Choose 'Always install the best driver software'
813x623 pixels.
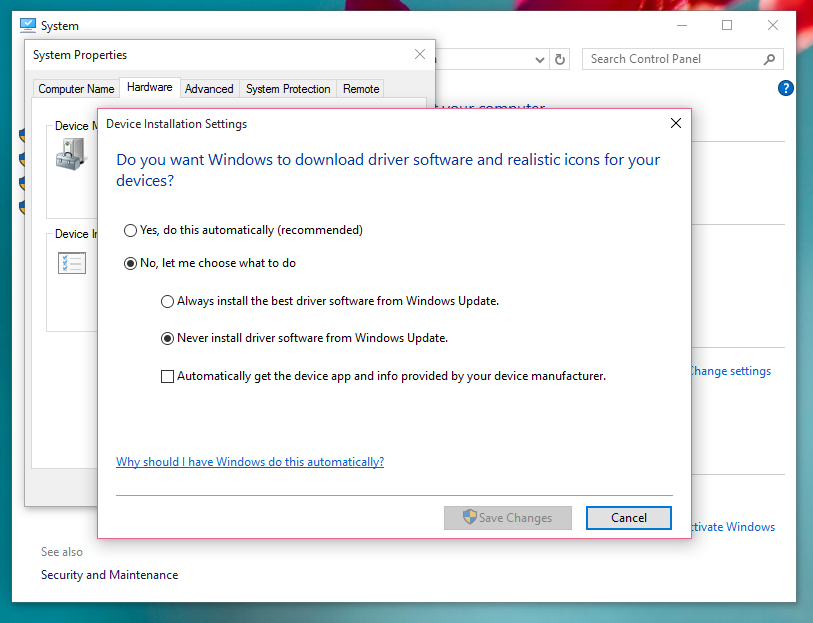point(167,301)
